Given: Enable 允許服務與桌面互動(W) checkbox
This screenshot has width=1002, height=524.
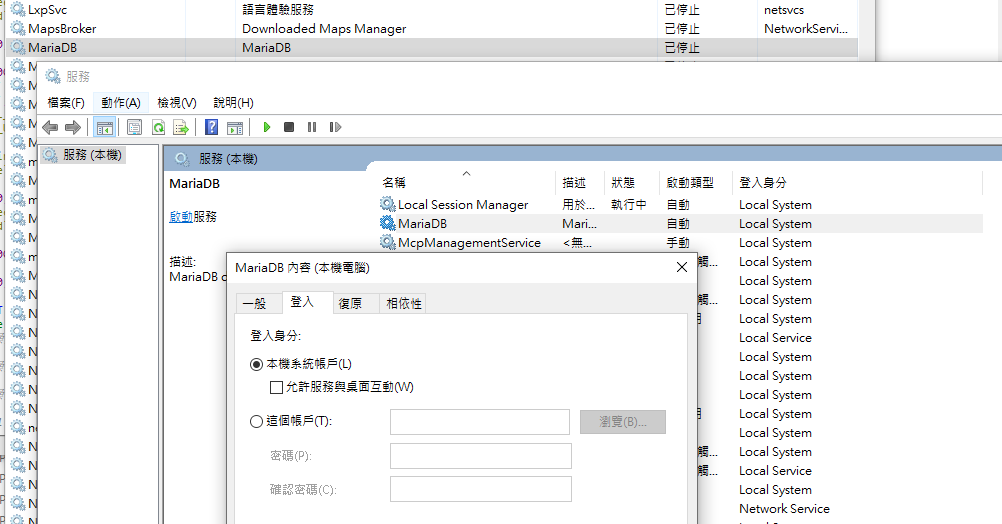Looking at the screenshot, I should pyautogui.click(x=276, y=387).
